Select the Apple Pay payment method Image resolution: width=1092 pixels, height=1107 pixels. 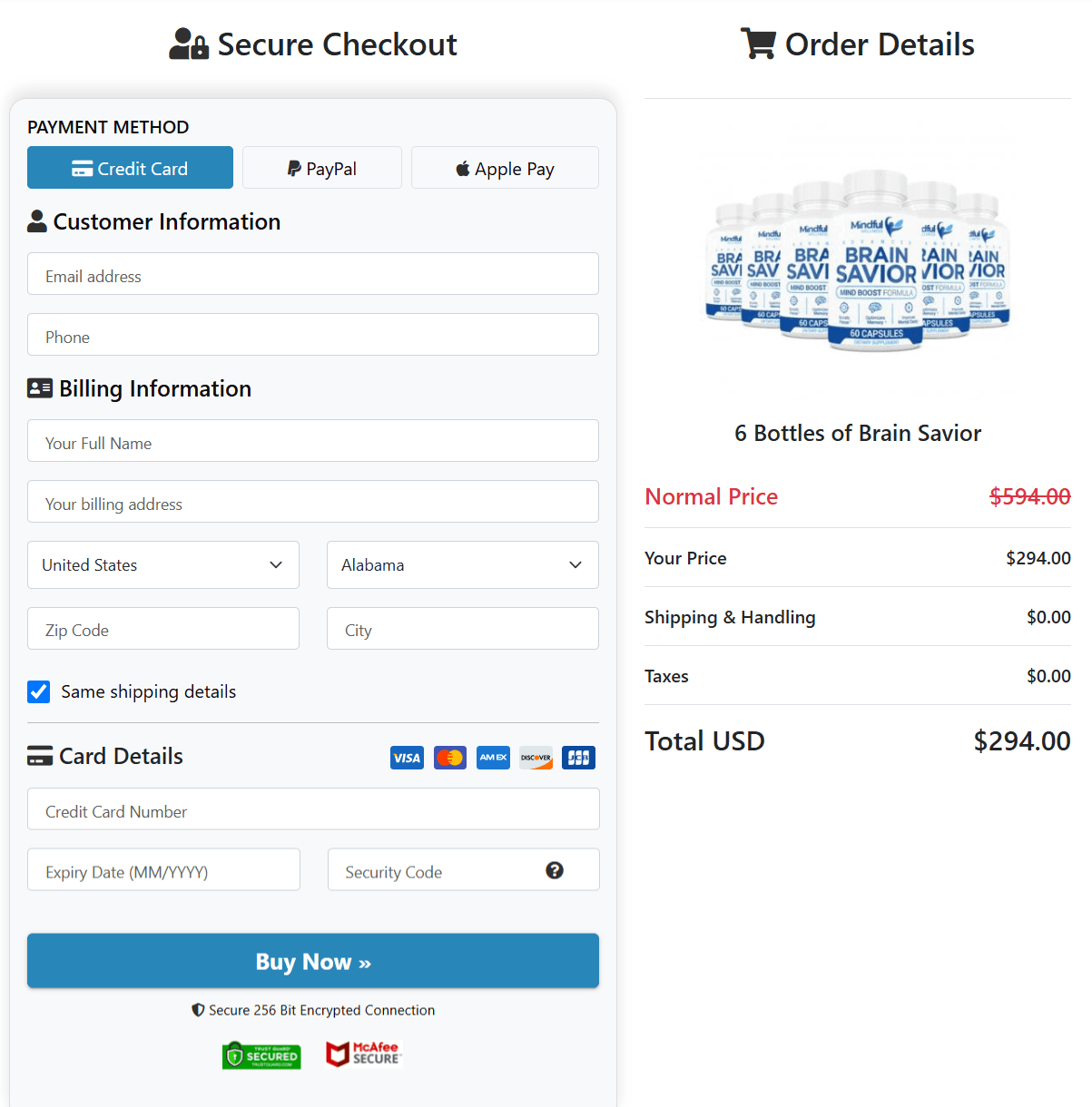pos(505,167)
